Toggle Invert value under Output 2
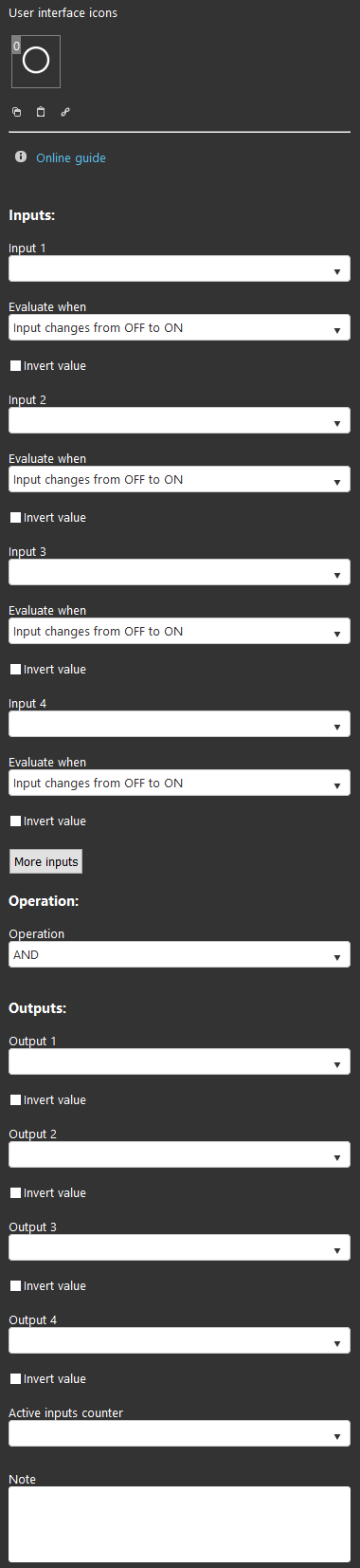360x1568 pixels. click(15, 1192)
